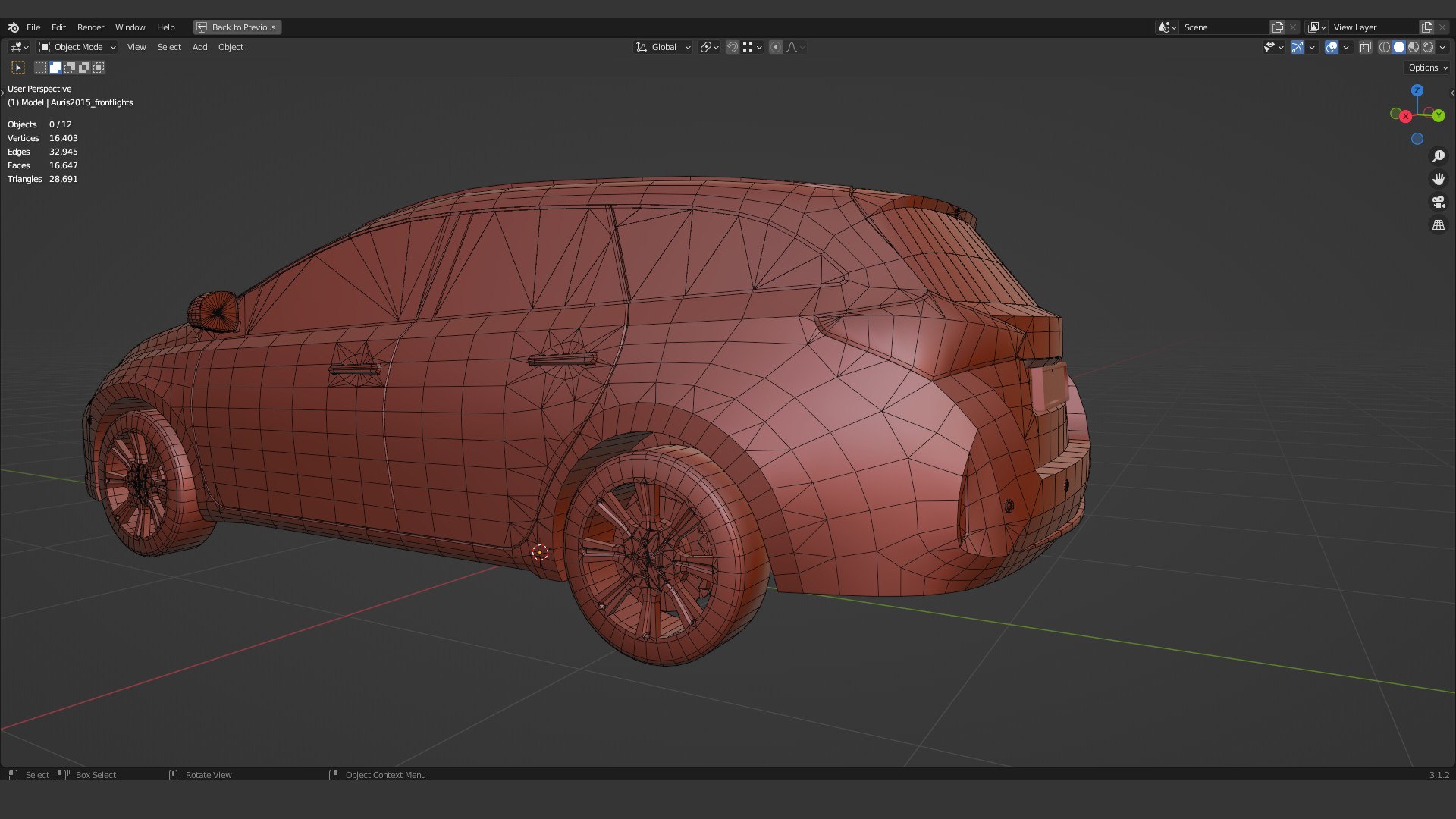Image resolution: width=1456 pixels, height=819 pixels.
Task: Expand the left toolbar arrow
Action: [x=3, y=93]
